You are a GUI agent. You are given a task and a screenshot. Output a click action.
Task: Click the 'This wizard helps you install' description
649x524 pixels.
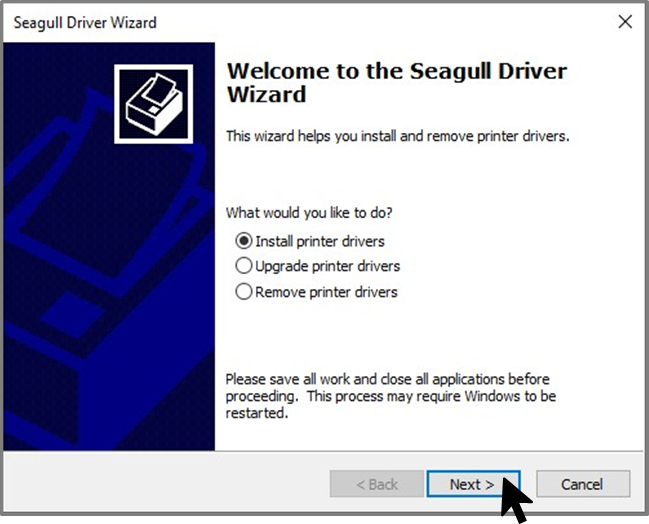point(397,136)
